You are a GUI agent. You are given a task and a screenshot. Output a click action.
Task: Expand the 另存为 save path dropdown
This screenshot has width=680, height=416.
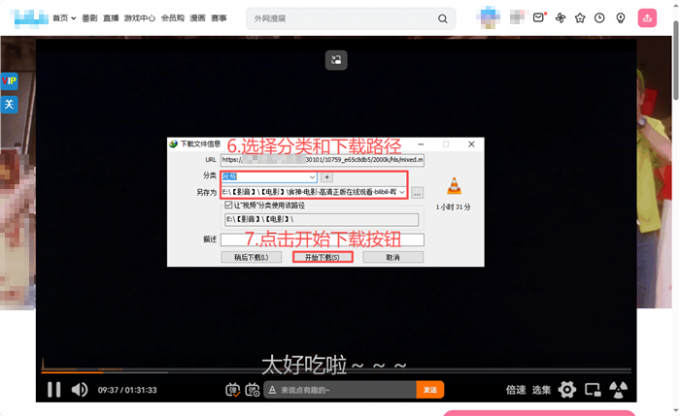click(402, 192)
